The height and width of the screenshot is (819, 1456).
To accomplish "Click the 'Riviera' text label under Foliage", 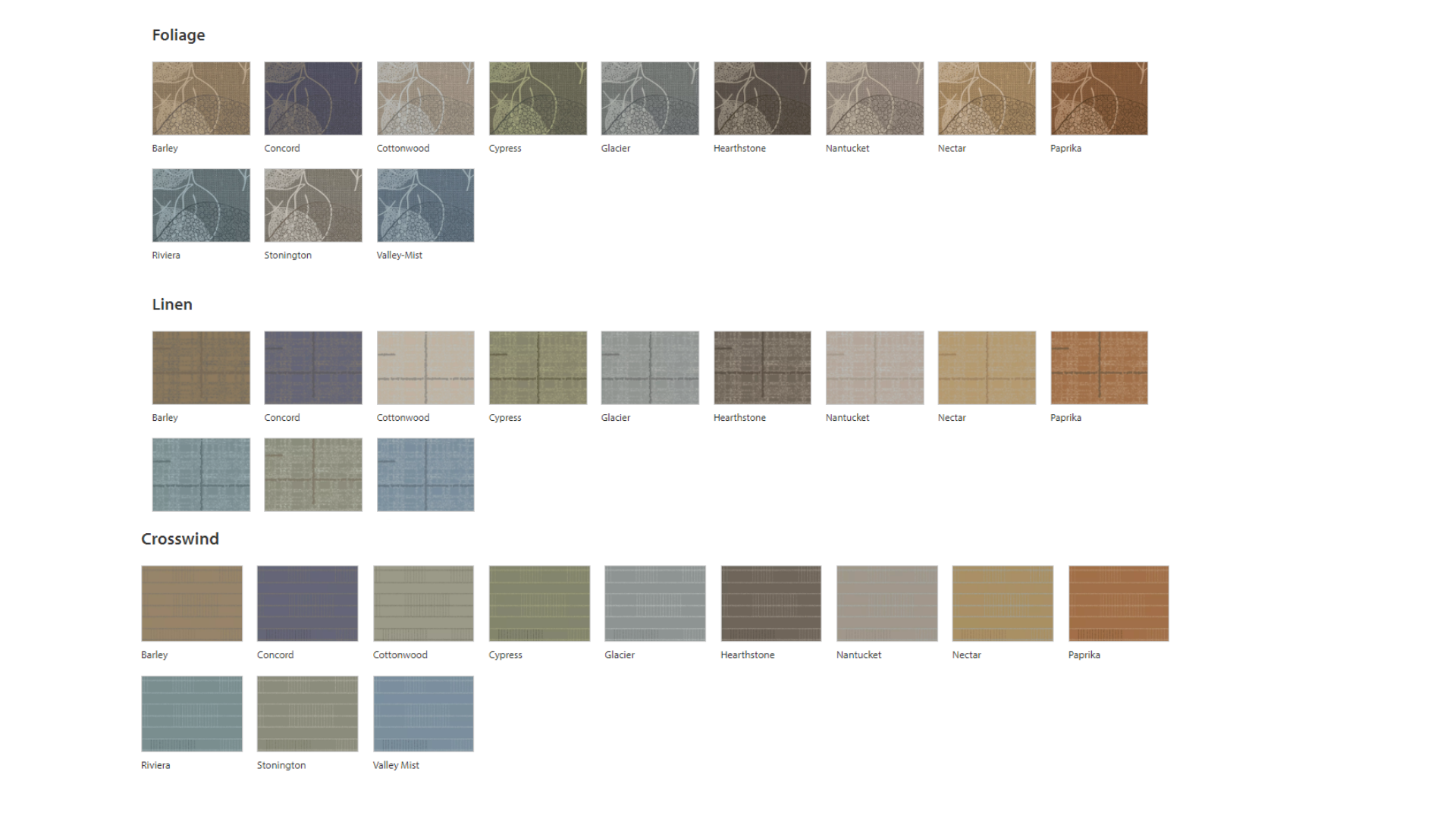I will (x=166, y=256).
